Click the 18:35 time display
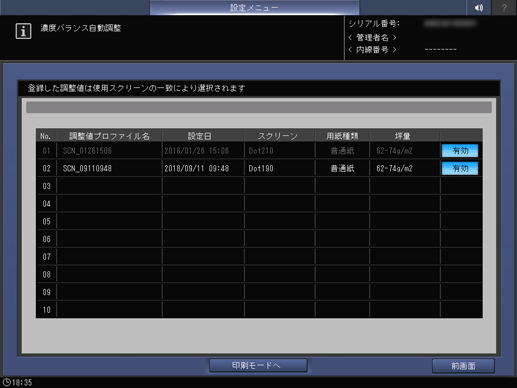The width and height of the screenshot is (517, 388). pos(22,382)
